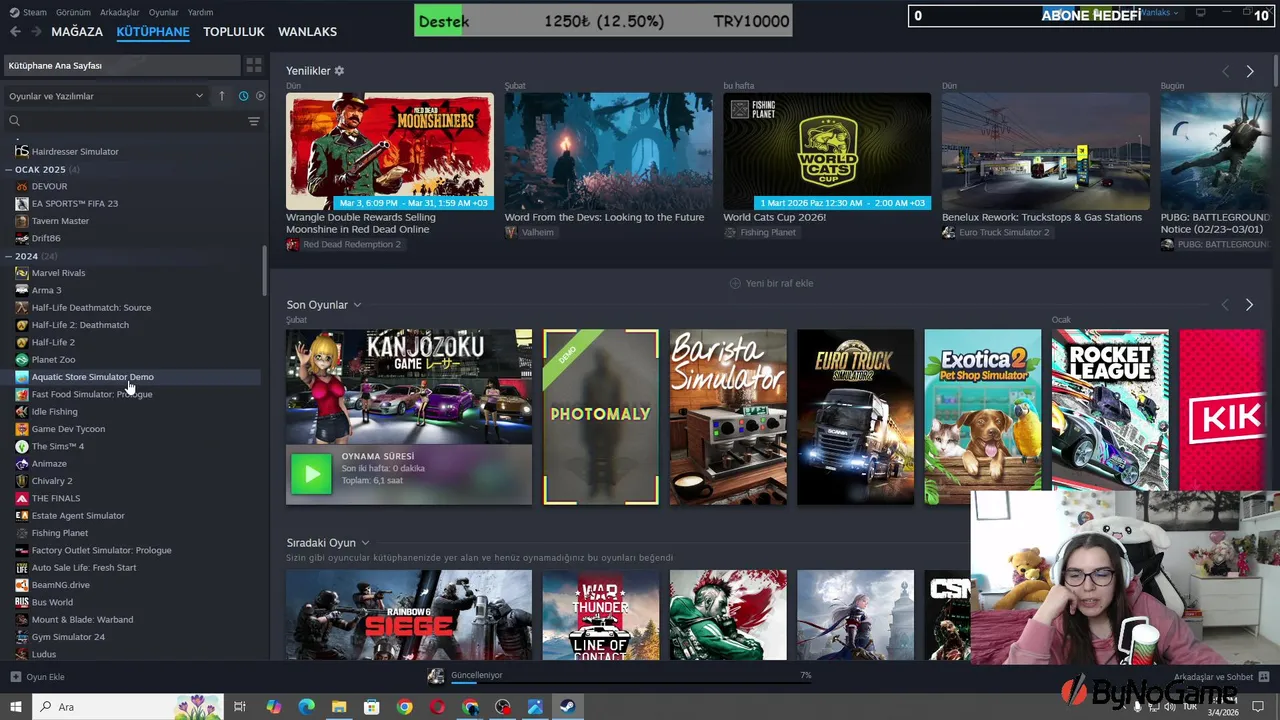Open Rainbow Six Siege tile
Viewport: 1280px width, 720px height.
click(x=409, y=615)
